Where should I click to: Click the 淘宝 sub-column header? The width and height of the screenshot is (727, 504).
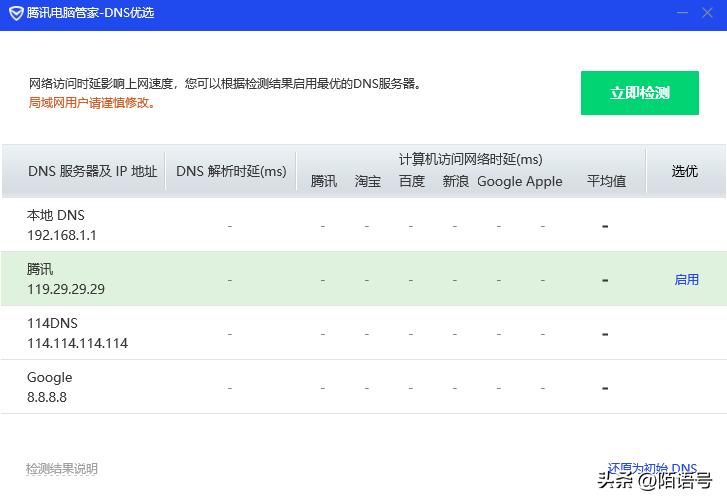pyautogui.click(x=368, y=181)
